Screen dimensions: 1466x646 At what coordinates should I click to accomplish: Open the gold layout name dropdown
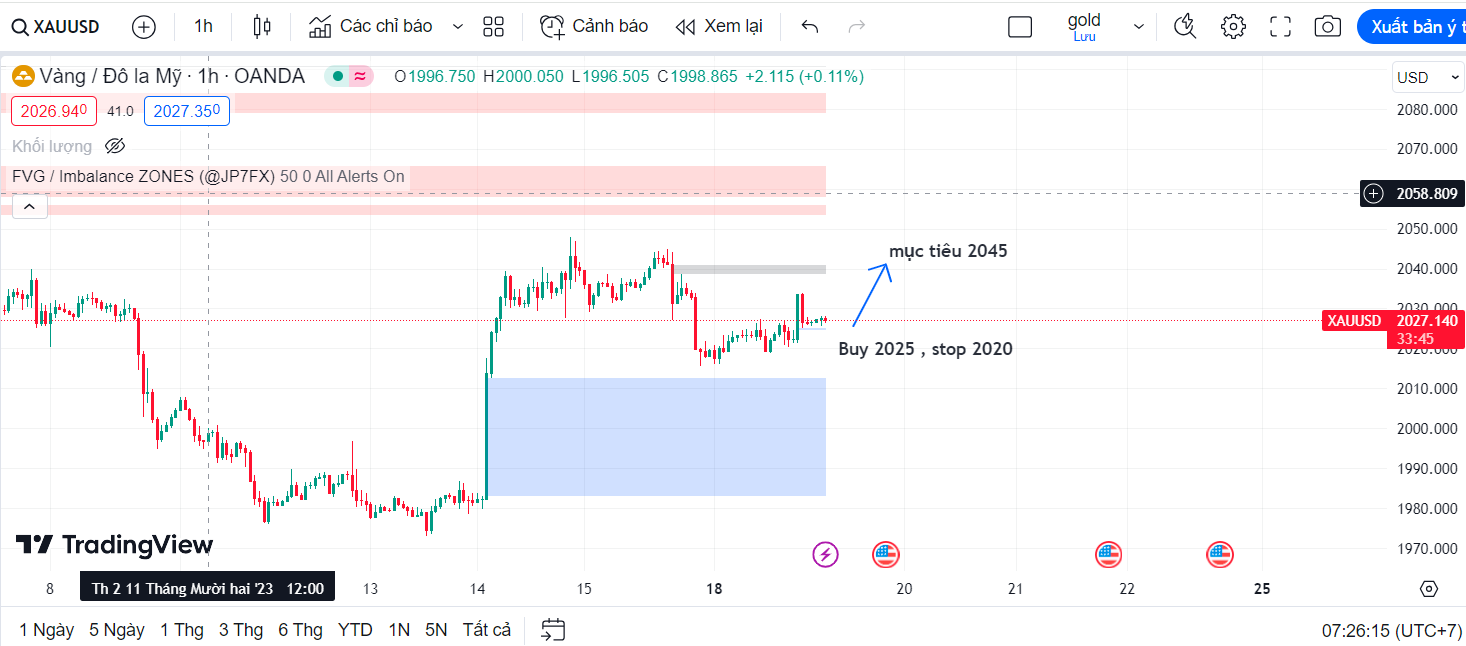(1138, 27)
